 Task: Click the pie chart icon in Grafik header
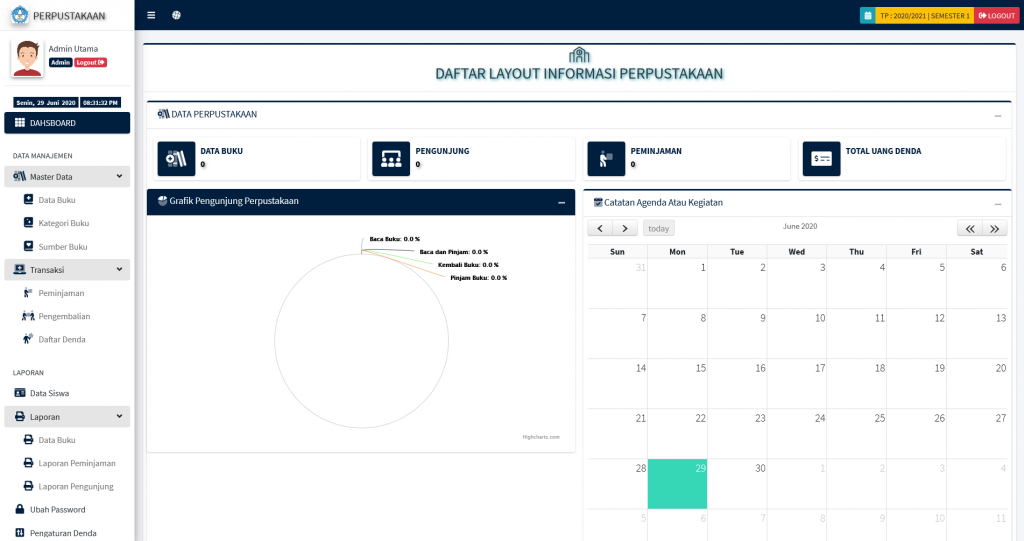click(x=163, y=201)
